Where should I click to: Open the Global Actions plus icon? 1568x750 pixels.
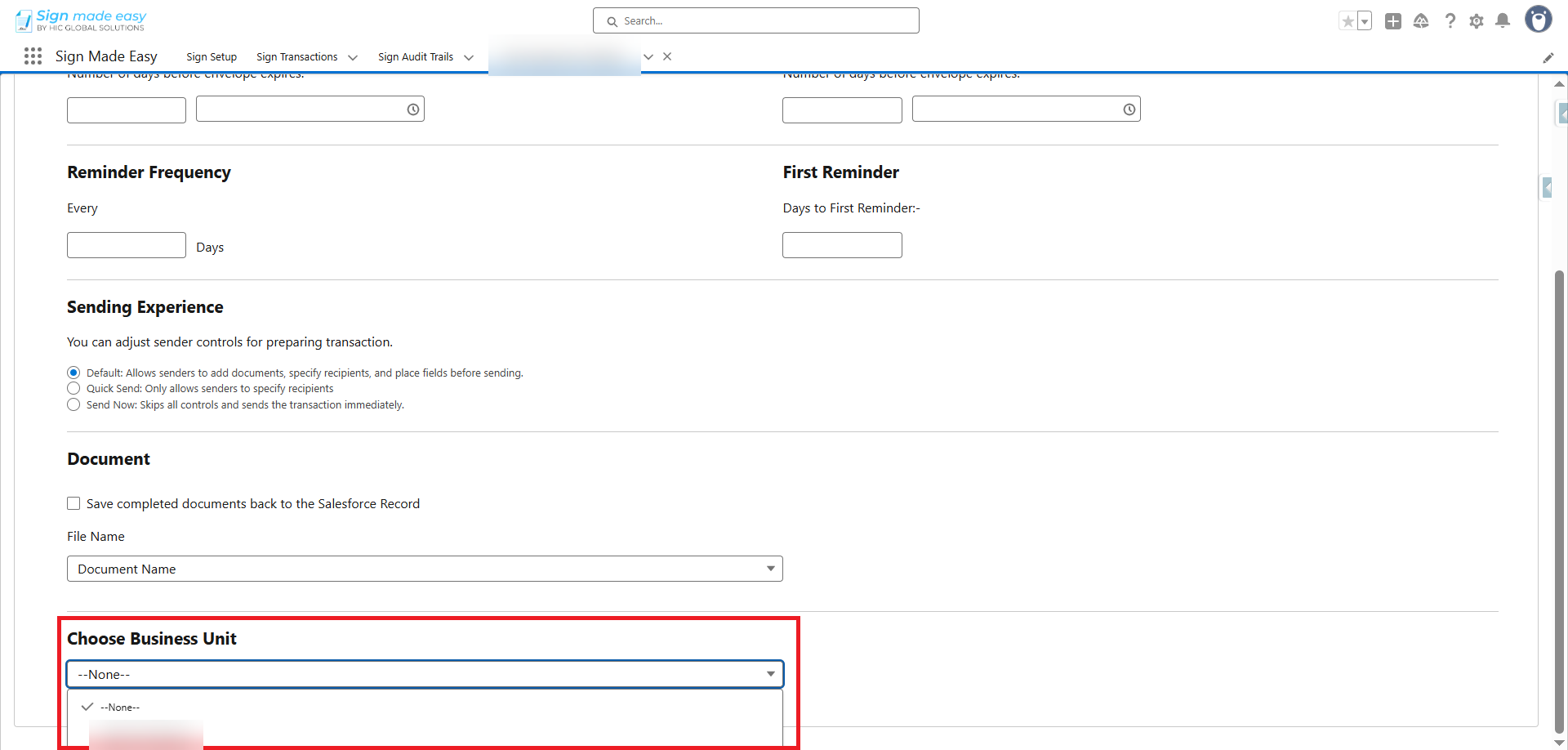1393,21
